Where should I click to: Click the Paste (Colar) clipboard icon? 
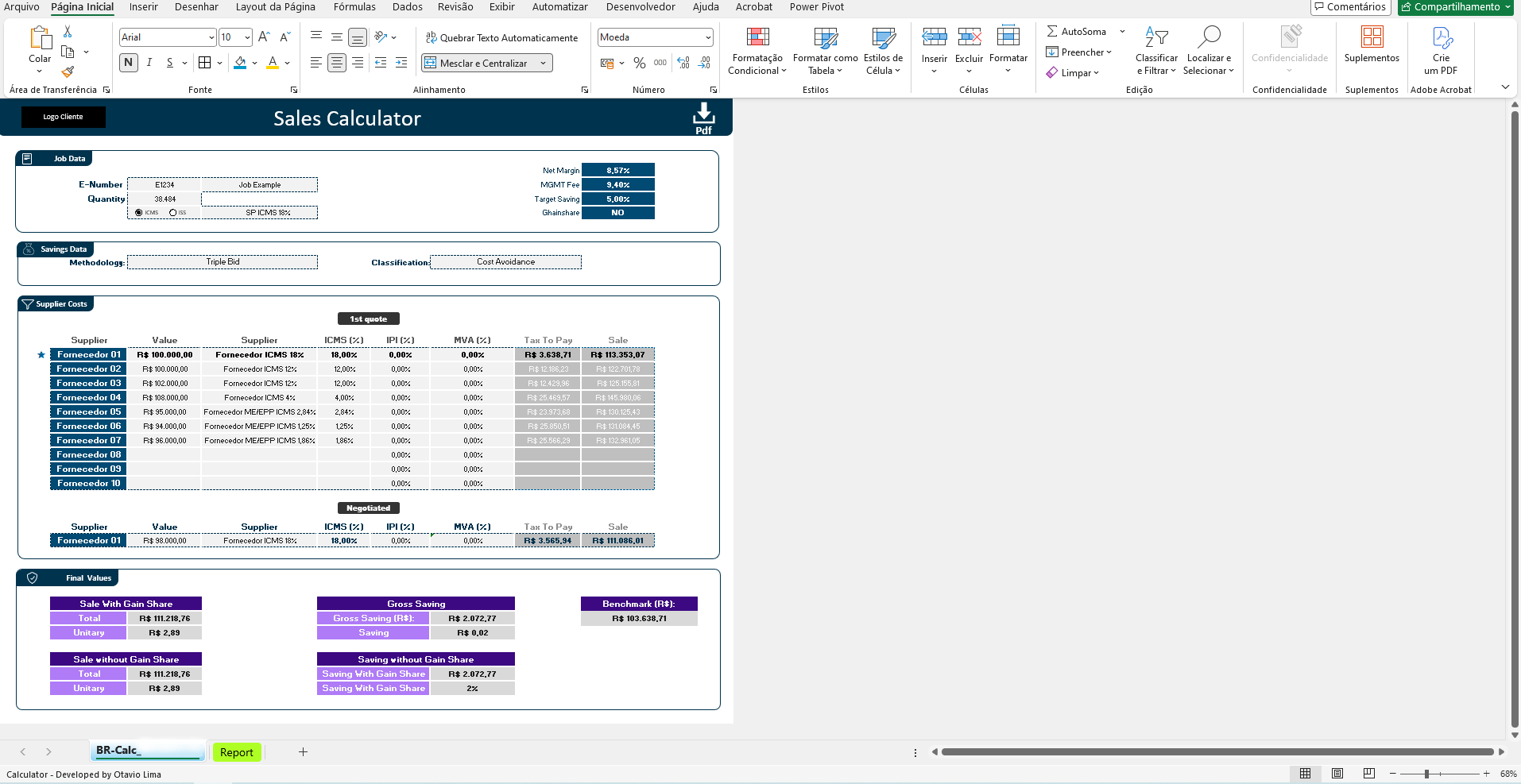(40, 37)
